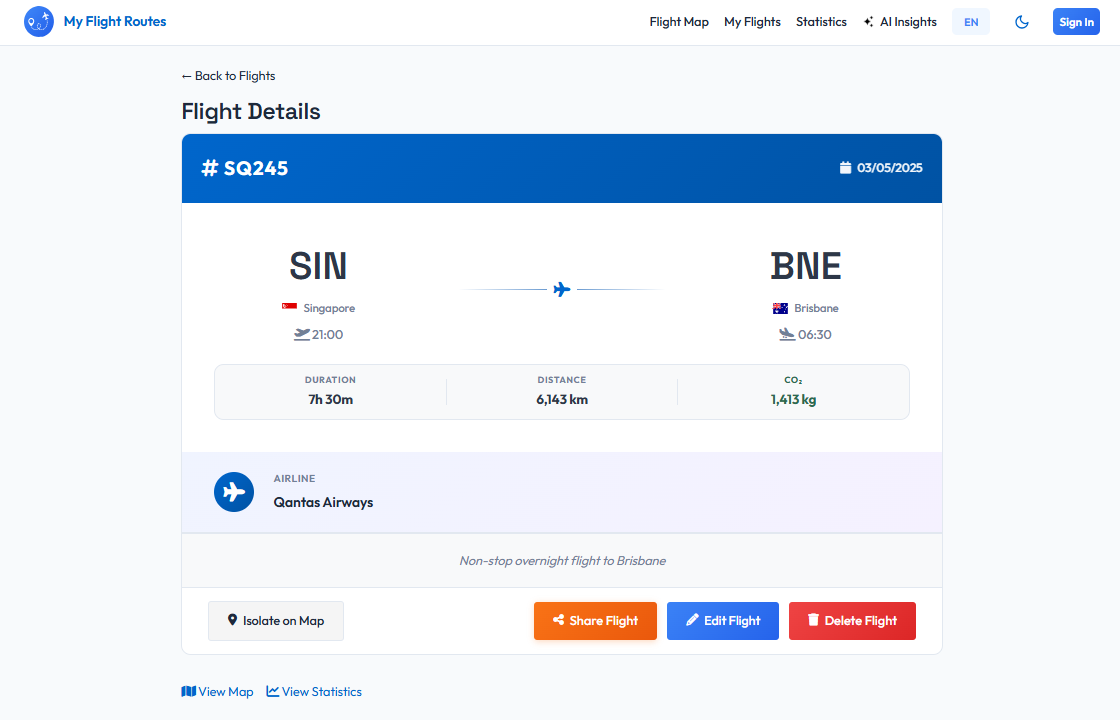Click the Isolate on Map button
The height and width of the screenshot is (720, 1120).
tap(276, 621)
